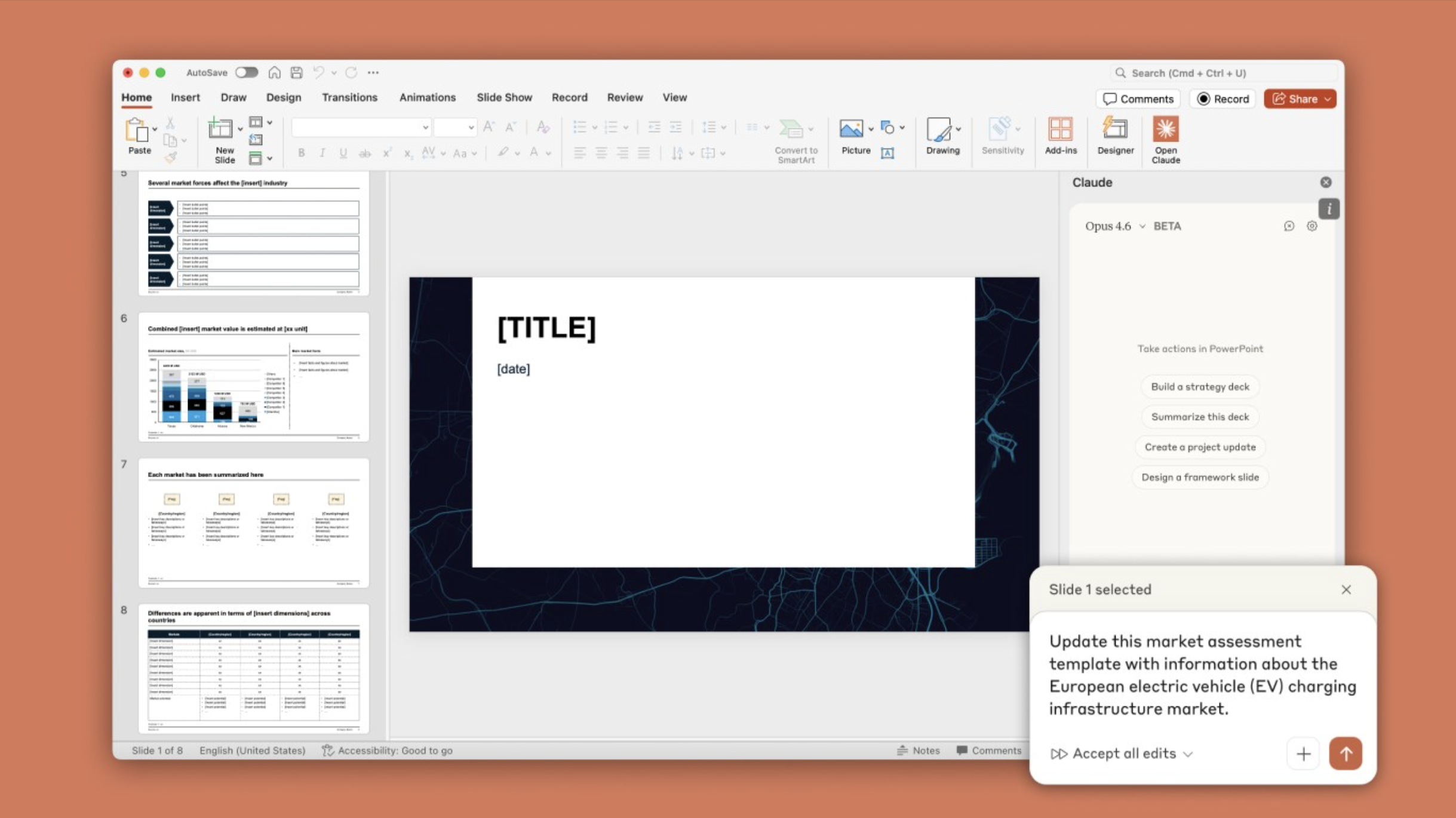Open Claude from the ribbon
This screenshot has width=1456, height=818.
coord(1165,139)
